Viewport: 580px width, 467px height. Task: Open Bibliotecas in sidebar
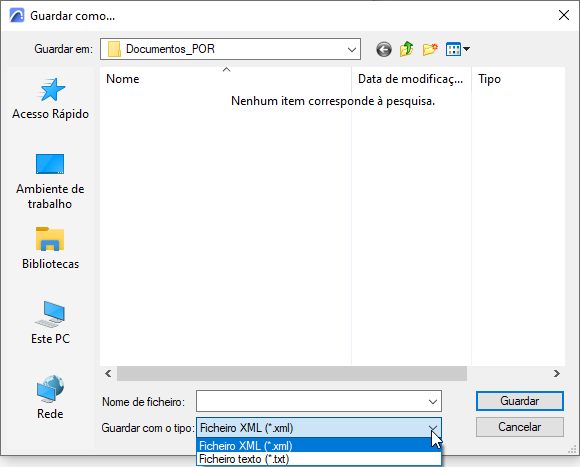[50, 248]
